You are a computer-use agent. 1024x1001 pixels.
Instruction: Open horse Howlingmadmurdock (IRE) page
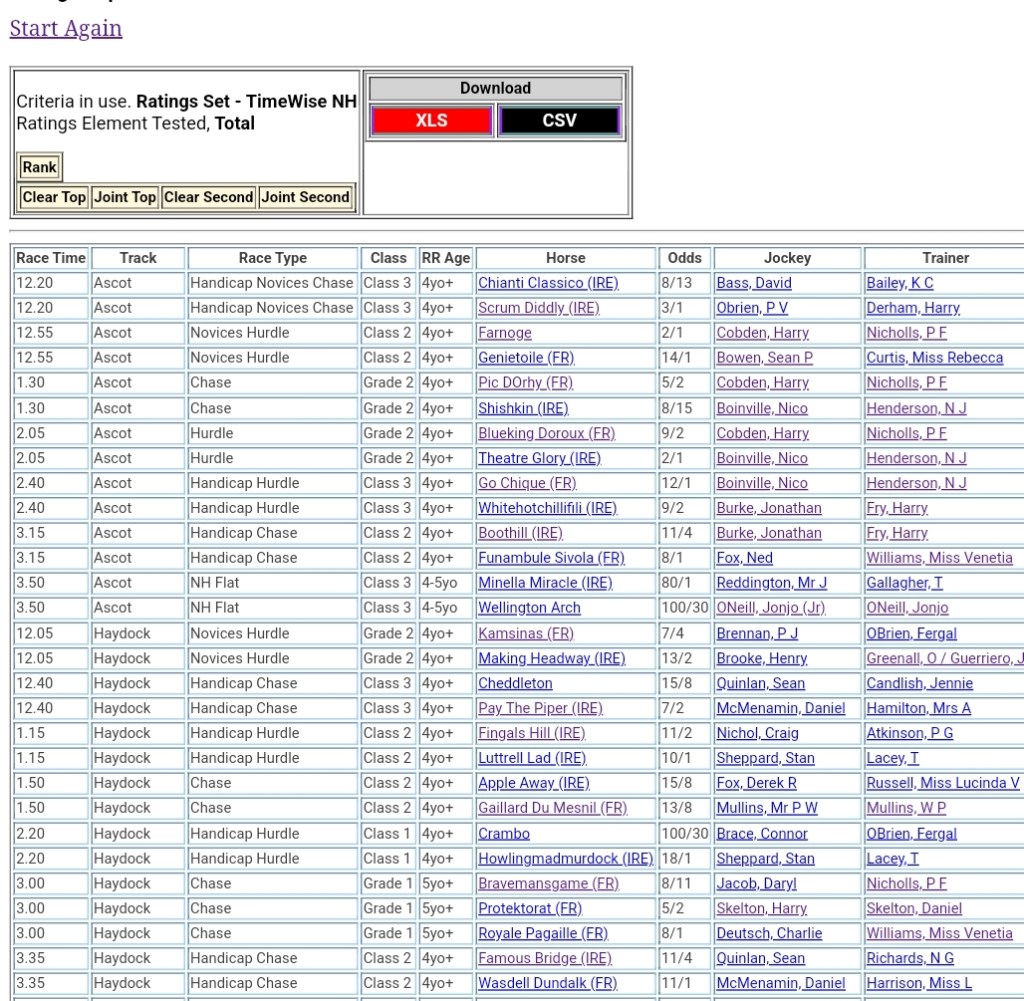pyautogui.click(x=565, y=858)
